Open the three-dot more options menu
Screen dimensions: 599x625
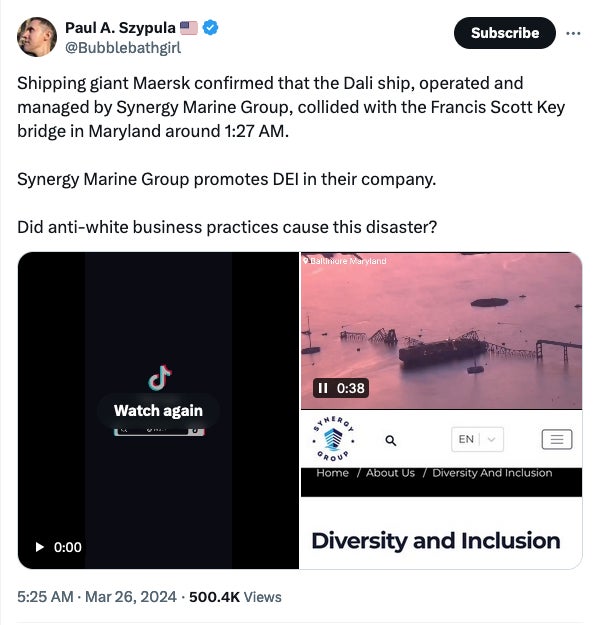point(573,33)
